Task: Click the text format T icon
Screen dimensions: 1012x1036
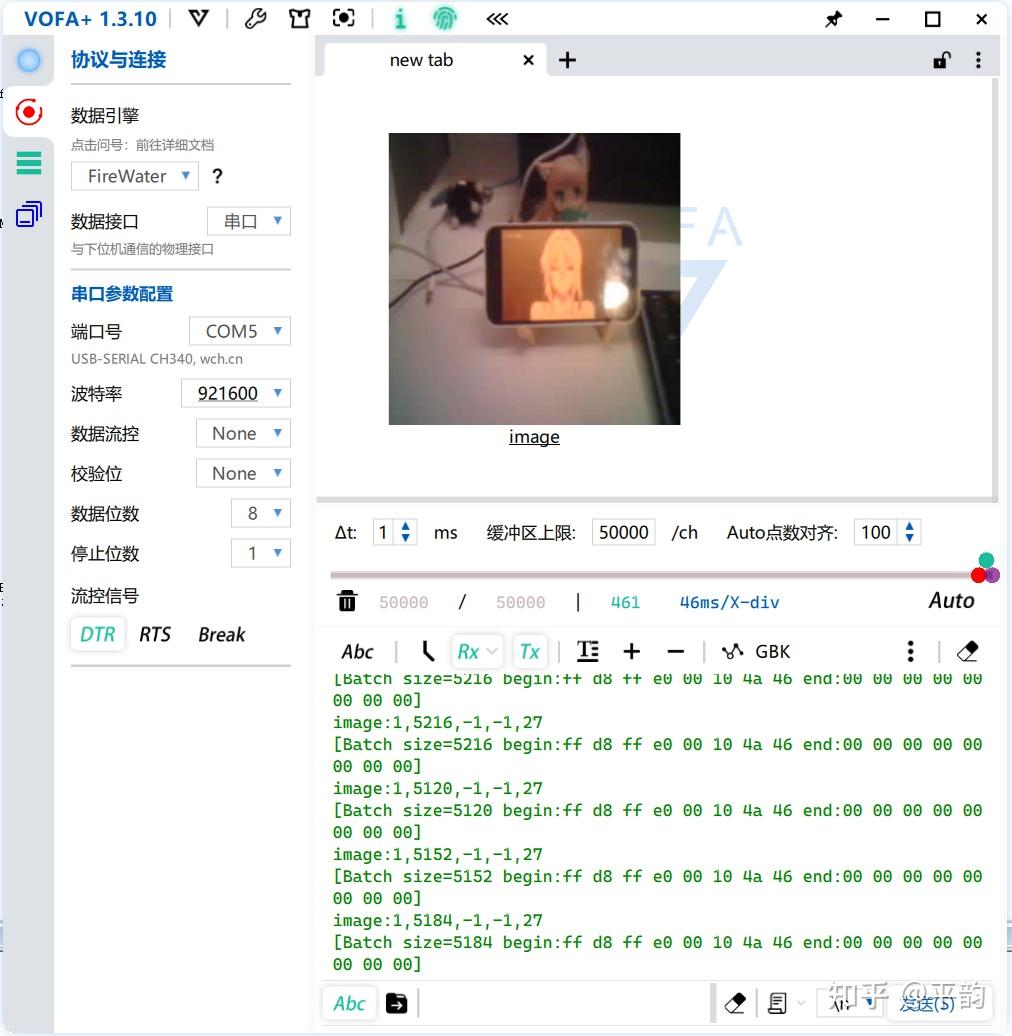Action: pos(588,651)
